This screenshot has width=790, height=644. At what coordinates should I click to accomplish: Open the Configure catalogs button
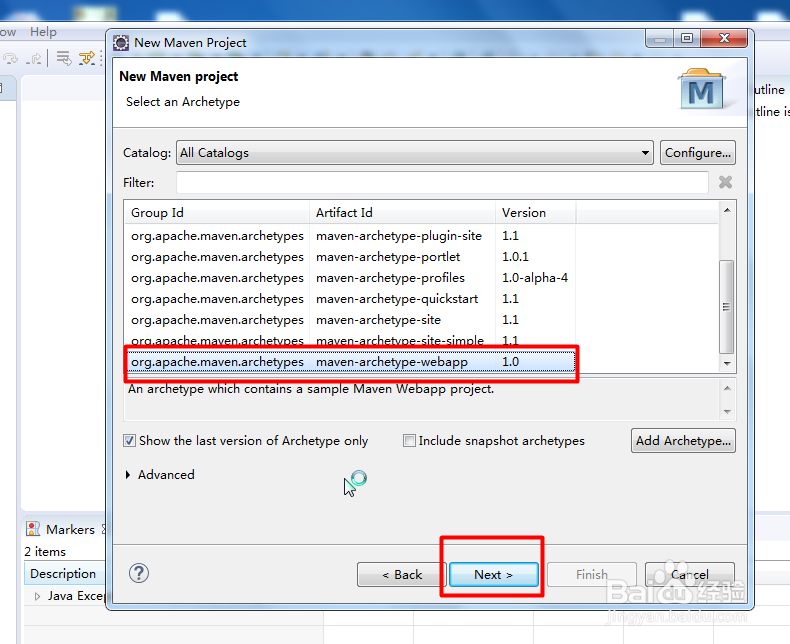click(698, 153)
